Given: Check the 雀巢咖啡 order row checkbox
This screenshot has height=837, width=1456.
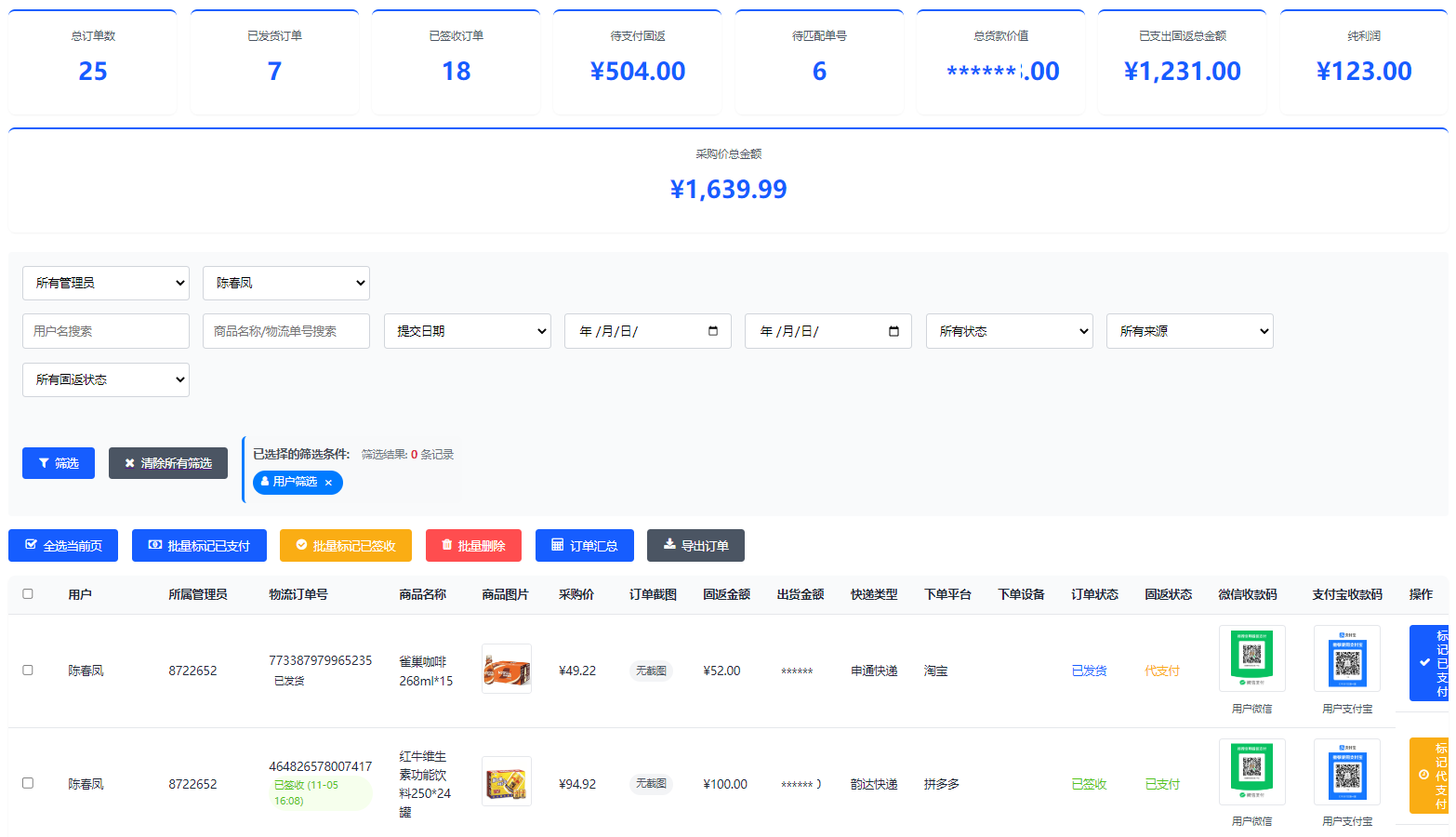Looking at the screenshot, I should point(28,671).
